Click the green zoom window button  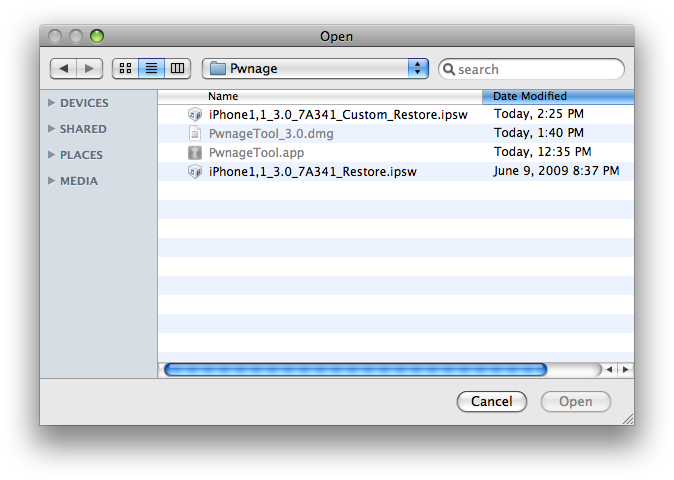tap(97, 36)
